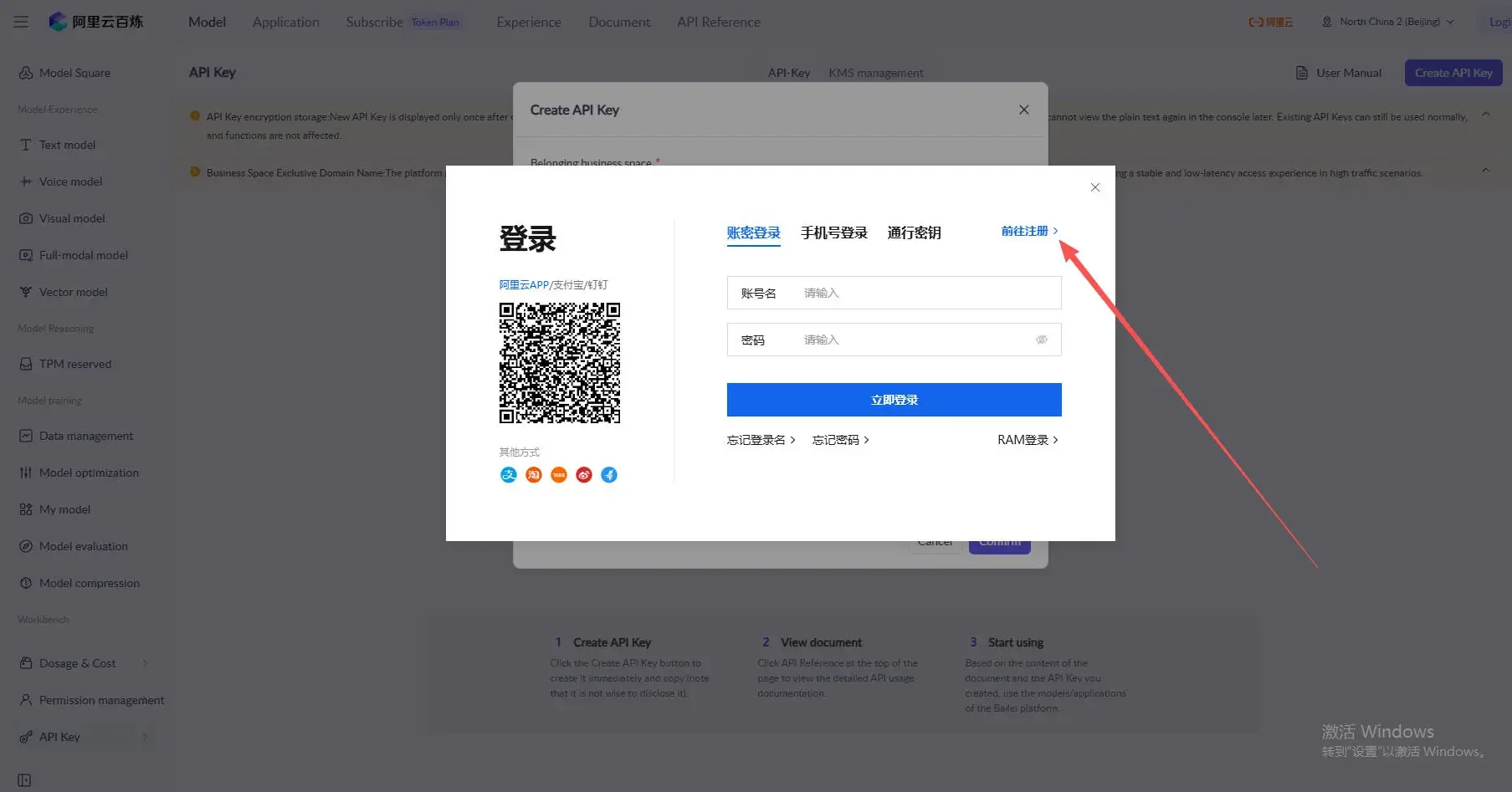1512x792 pixels.
Task: Click the 账号名 input field
Action: point(894,293)
